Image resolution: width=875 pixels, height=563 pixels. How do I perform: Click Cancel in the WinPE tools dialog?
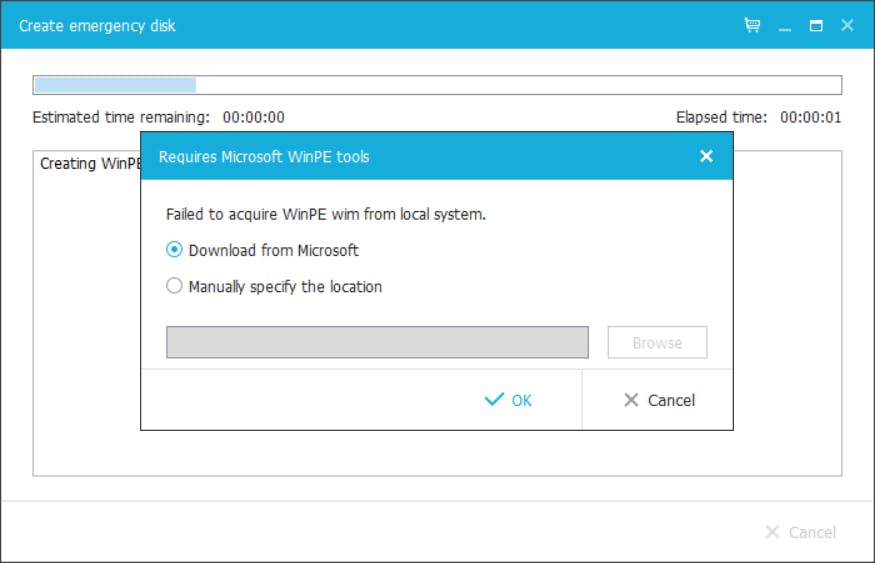(x=658, y=400)
